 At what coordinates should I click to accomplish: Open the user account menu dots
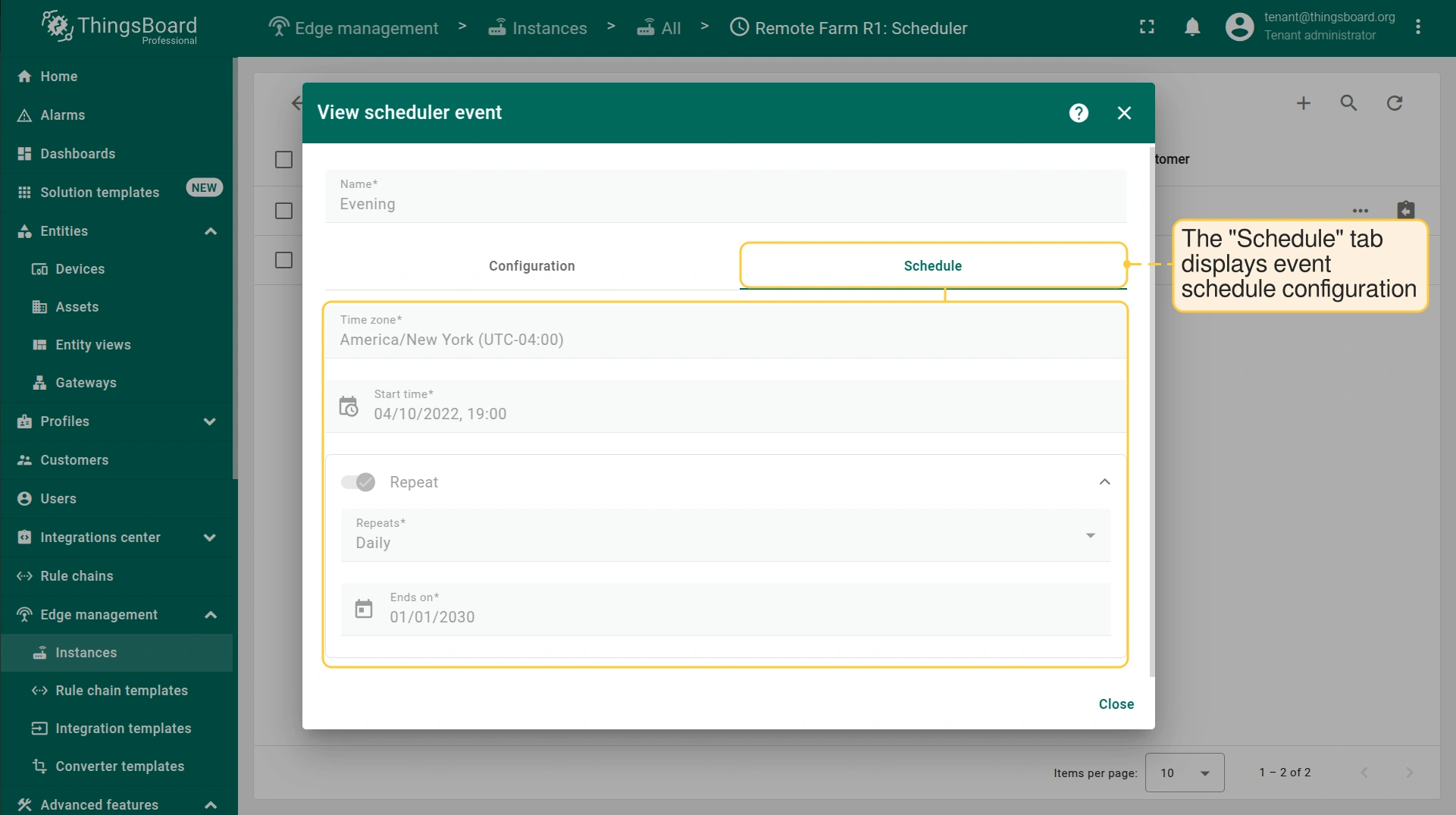[x=1417, y=27]
